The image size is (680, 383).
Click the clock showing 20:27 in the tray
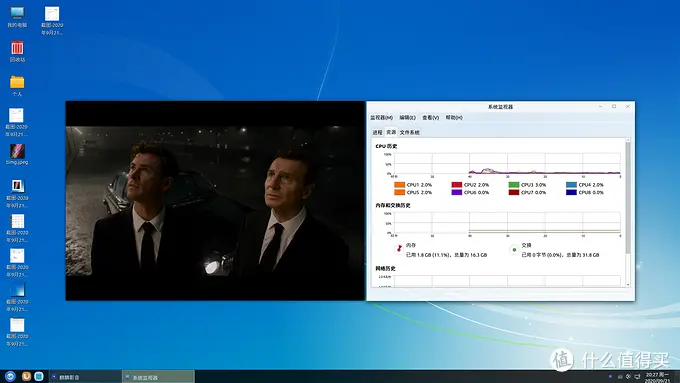tap(657, 377)
